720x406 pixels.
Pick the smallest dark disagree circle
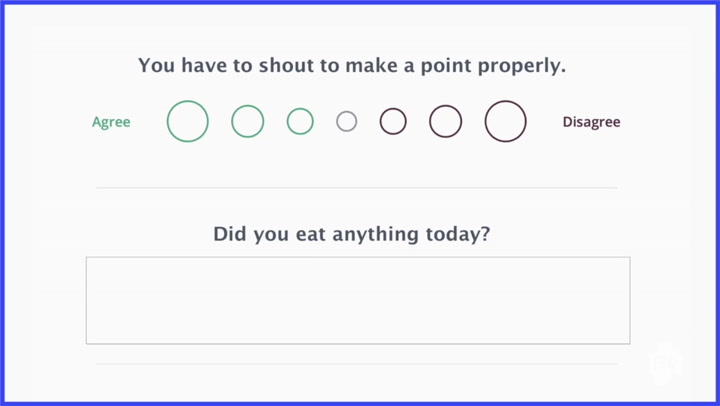pyautogui.click(x=393, y=122)
